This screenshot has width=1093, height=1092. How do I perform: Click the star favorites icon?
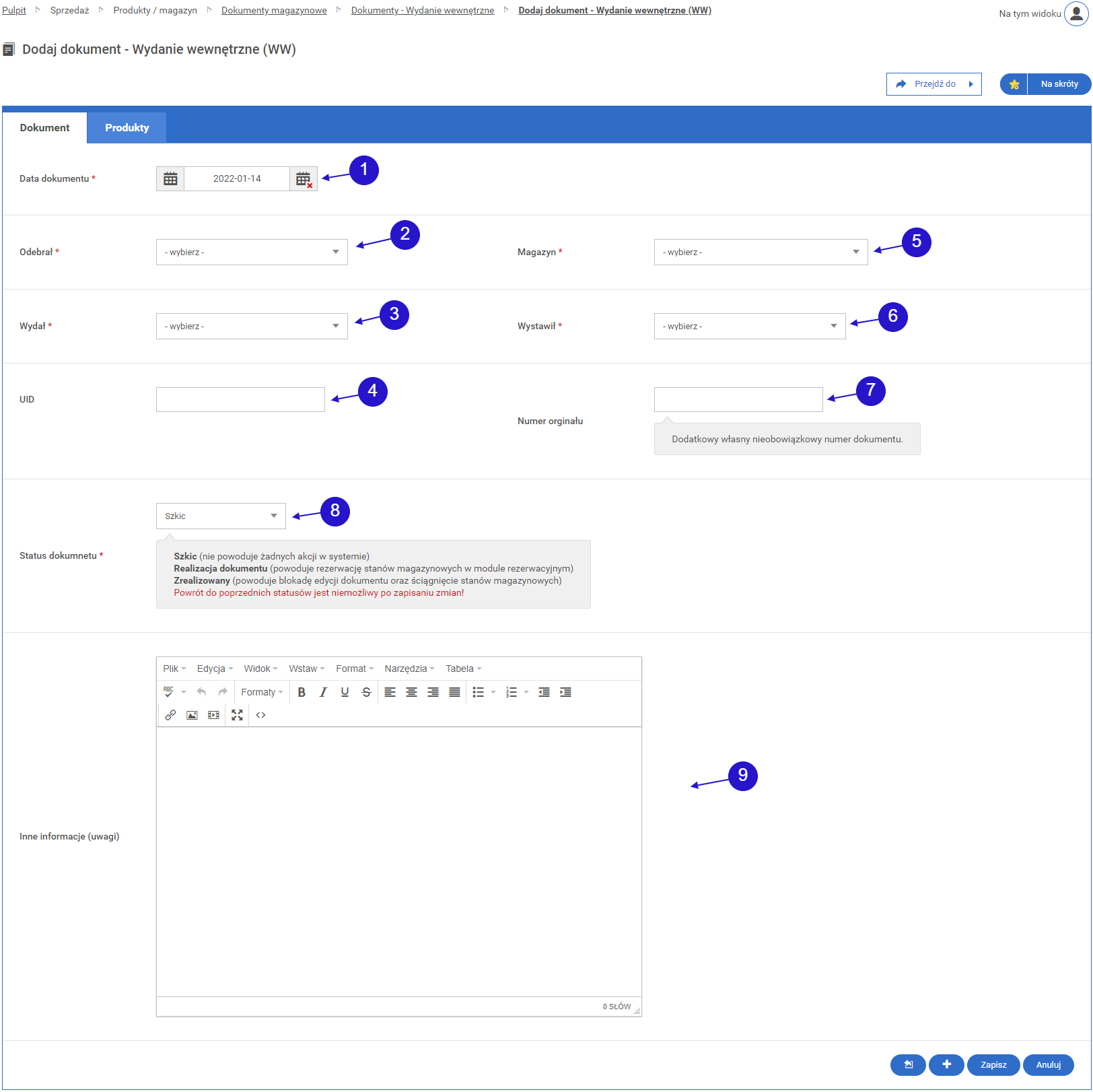(1014, 84)
